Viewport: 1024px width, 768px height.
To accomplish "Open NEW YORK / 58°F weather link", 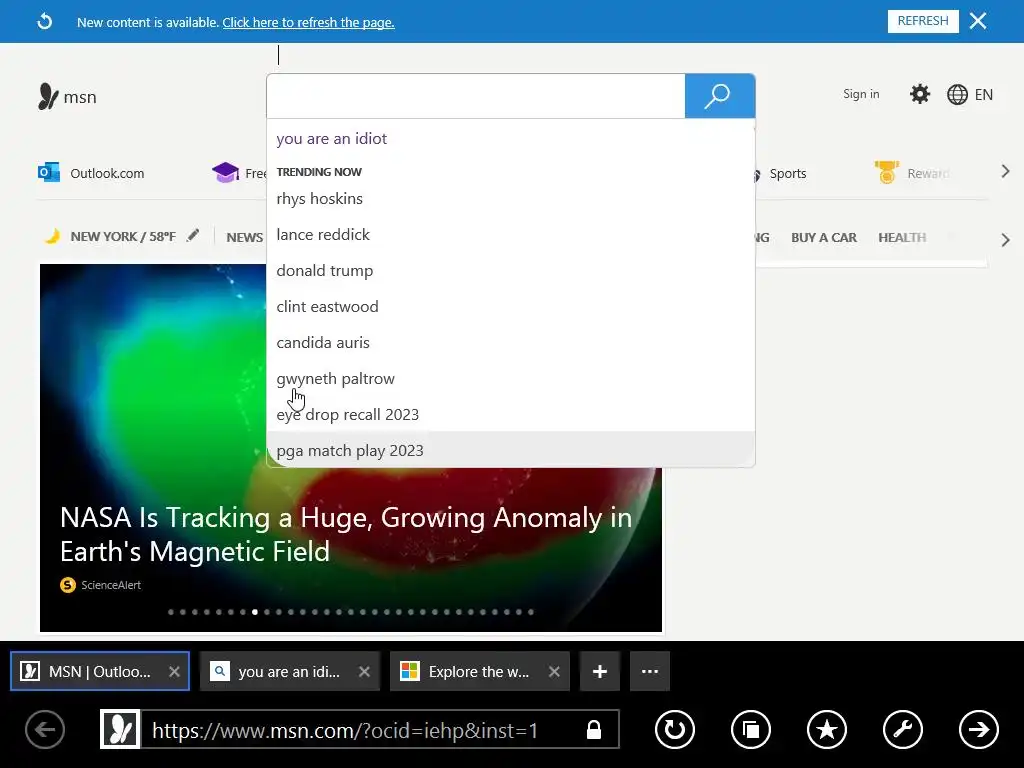I will tap(123, 236).
